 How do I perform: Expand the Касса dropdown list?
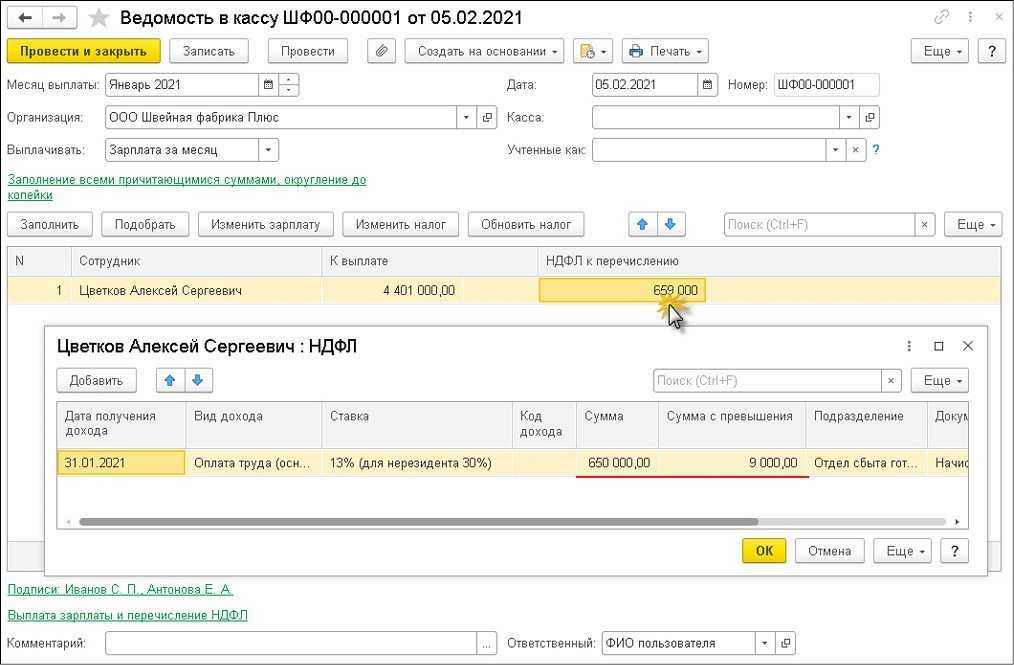pyautogui.click(x=849, y=118)
